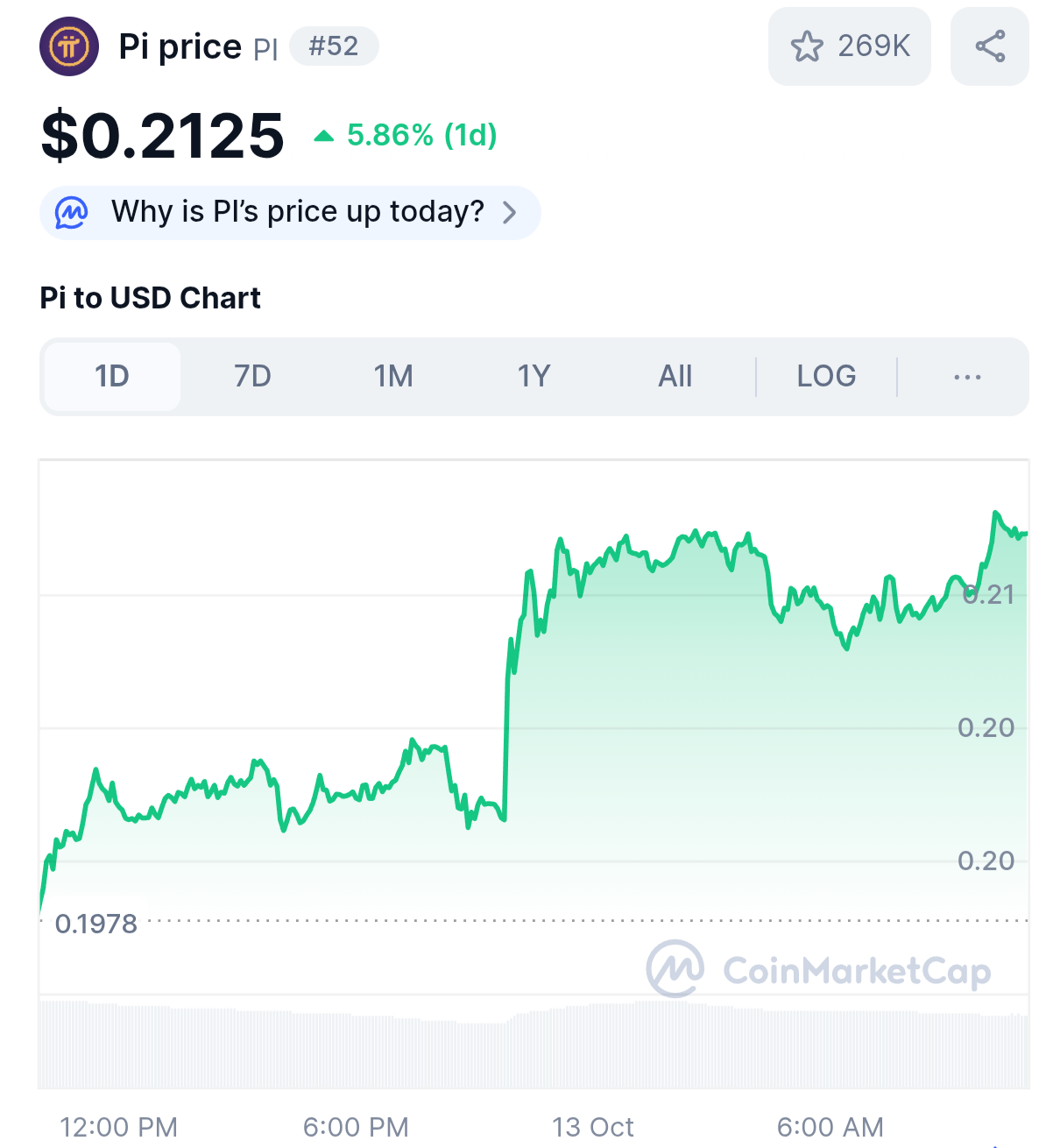
Task: Select the 1D timeframe tab
Action: pyautogui.click(x=112, y=377)
